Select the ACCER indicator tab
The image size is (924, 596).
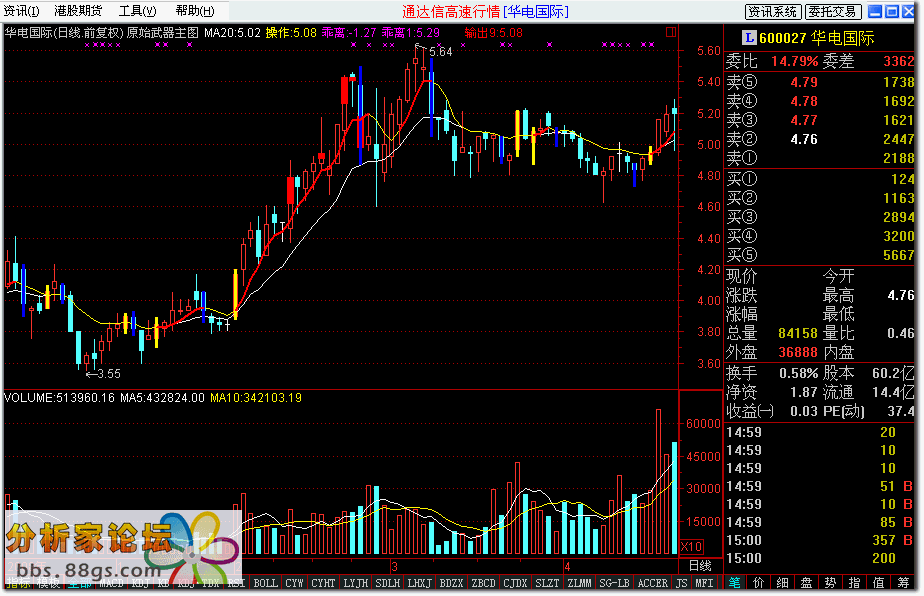652,583
